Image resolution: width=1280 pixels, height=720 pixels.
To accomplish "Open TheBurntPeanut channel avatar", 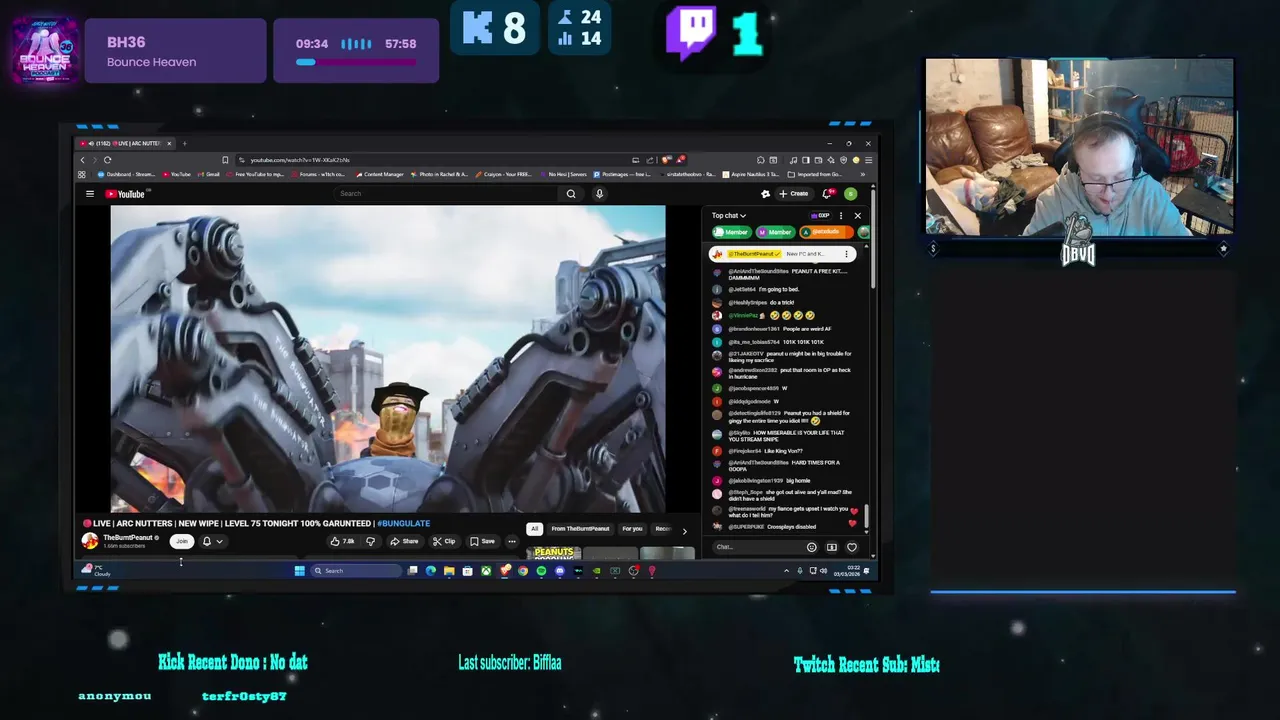I will point(90,541).
